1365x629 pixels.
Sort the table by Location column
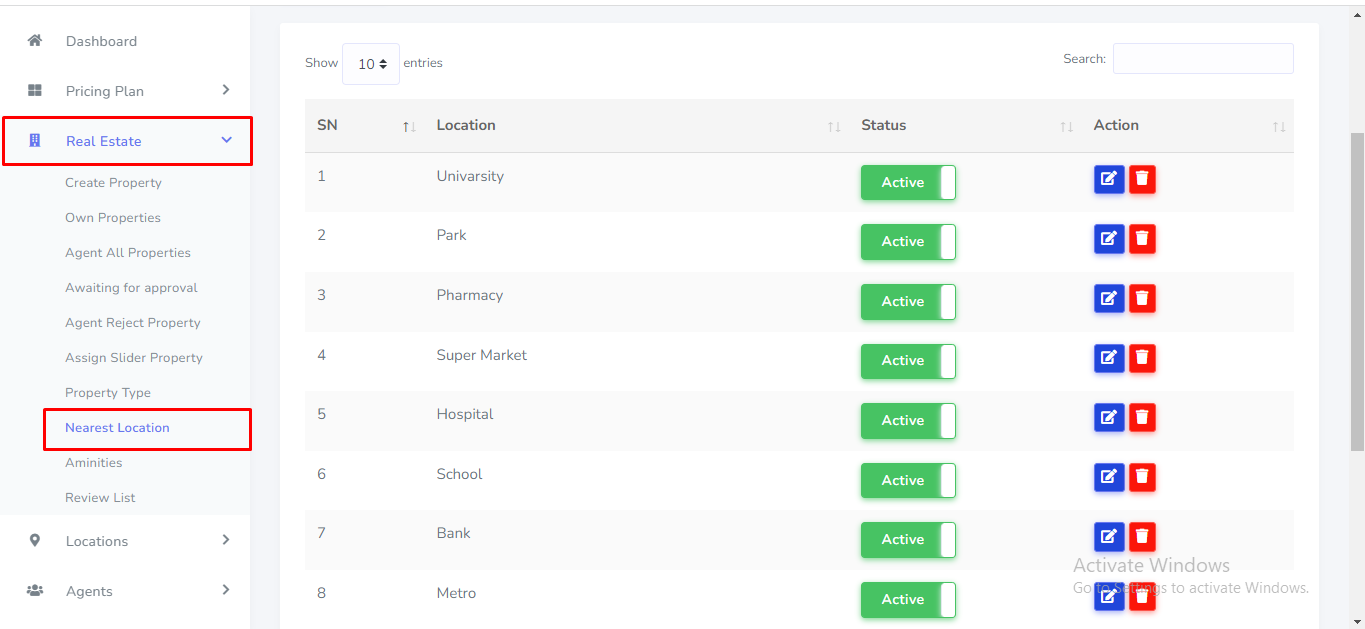[466, 125]
